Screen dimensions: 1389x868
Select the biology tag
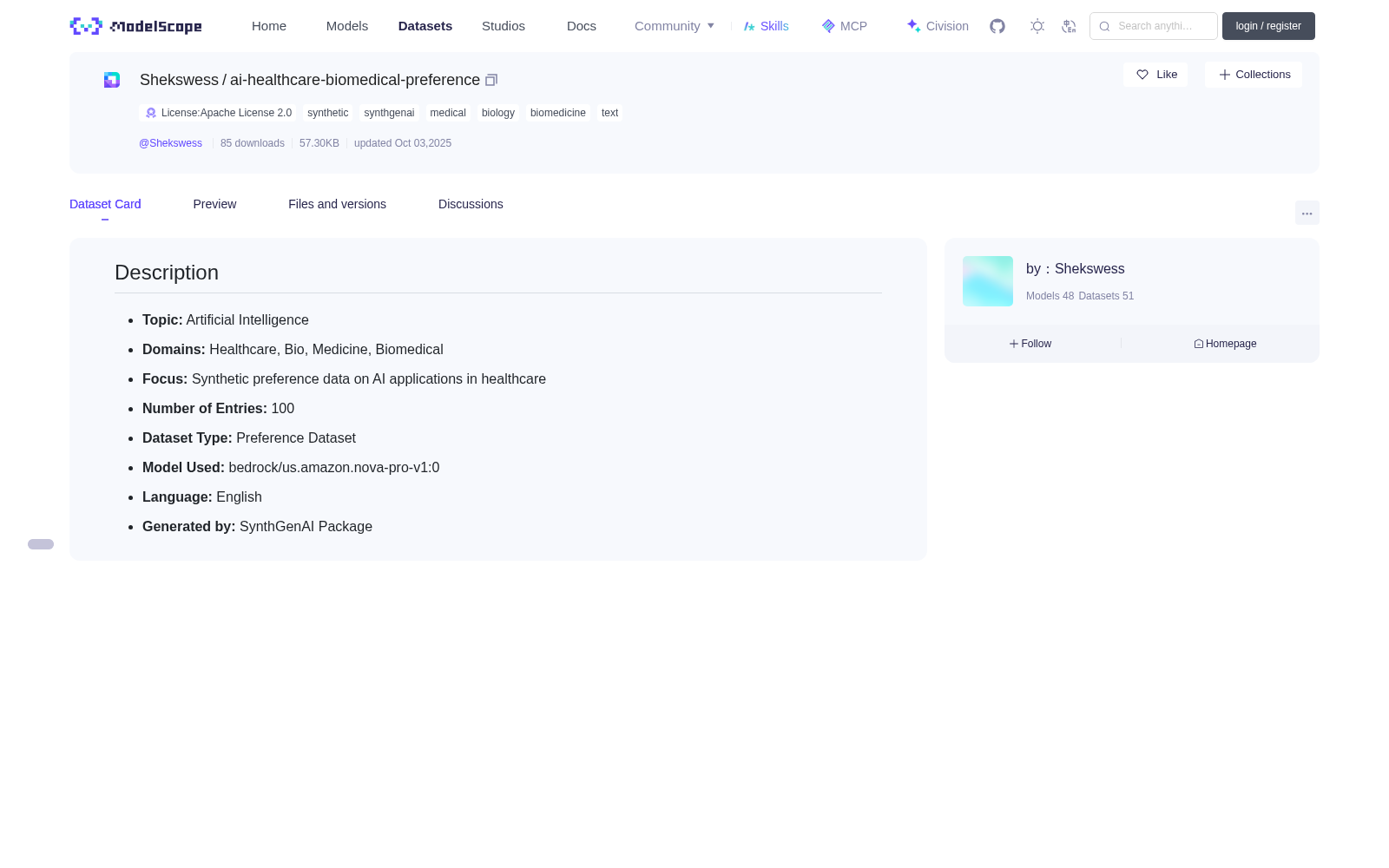[498, 113]
